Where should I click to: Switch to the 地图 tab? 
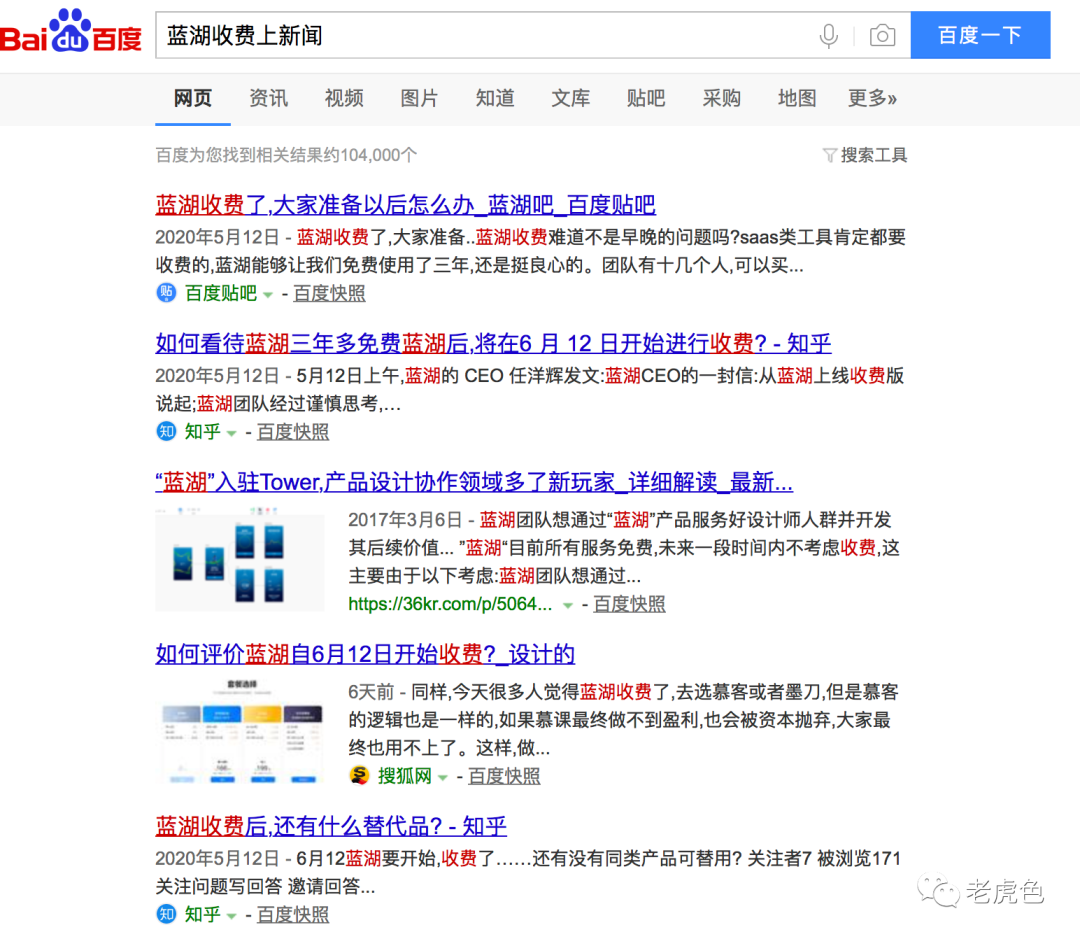click(x=797, y=98)
